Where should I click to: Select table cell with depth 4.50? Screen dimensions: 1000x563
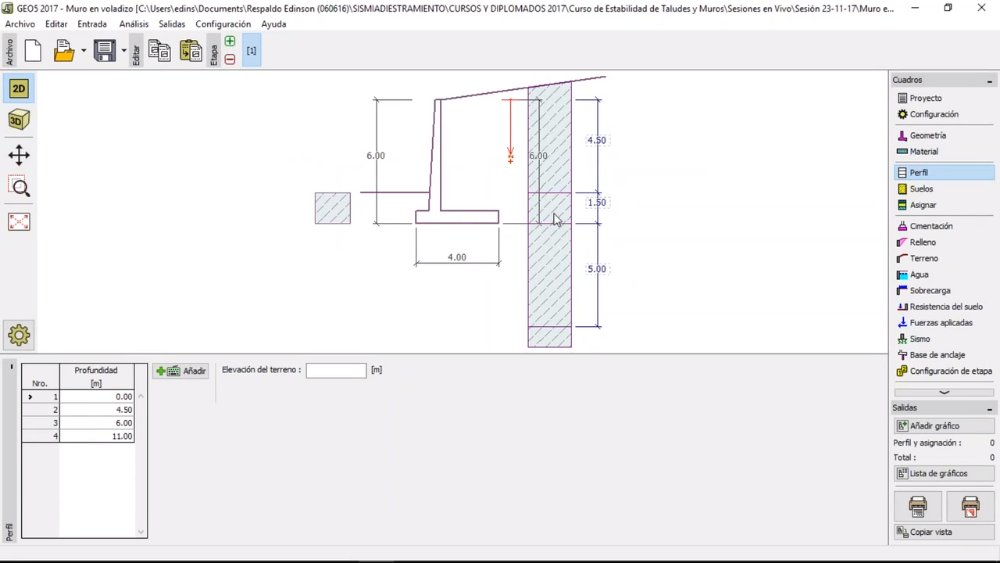[x=97, y=410]
